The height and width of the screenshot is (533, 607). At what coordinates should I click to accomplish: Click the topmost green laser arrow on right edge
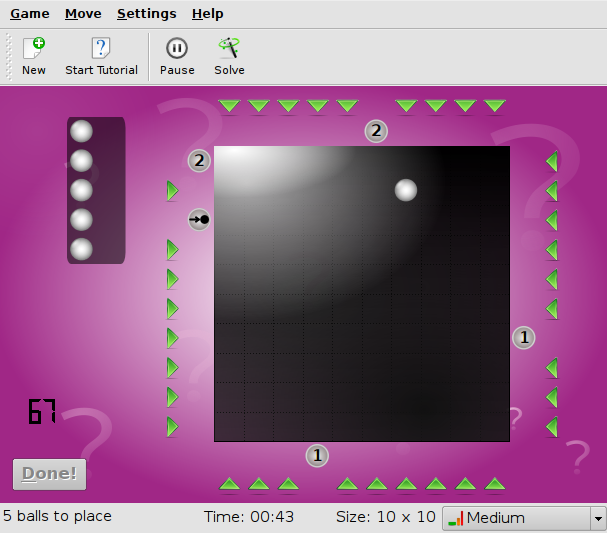[551, 161]
